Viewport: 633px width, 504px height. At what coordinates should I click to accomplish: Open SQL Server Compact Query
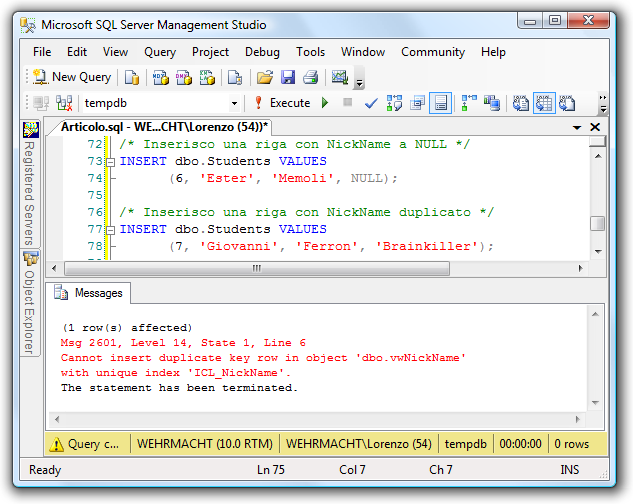pyautogui.click(x=235, y=77)
